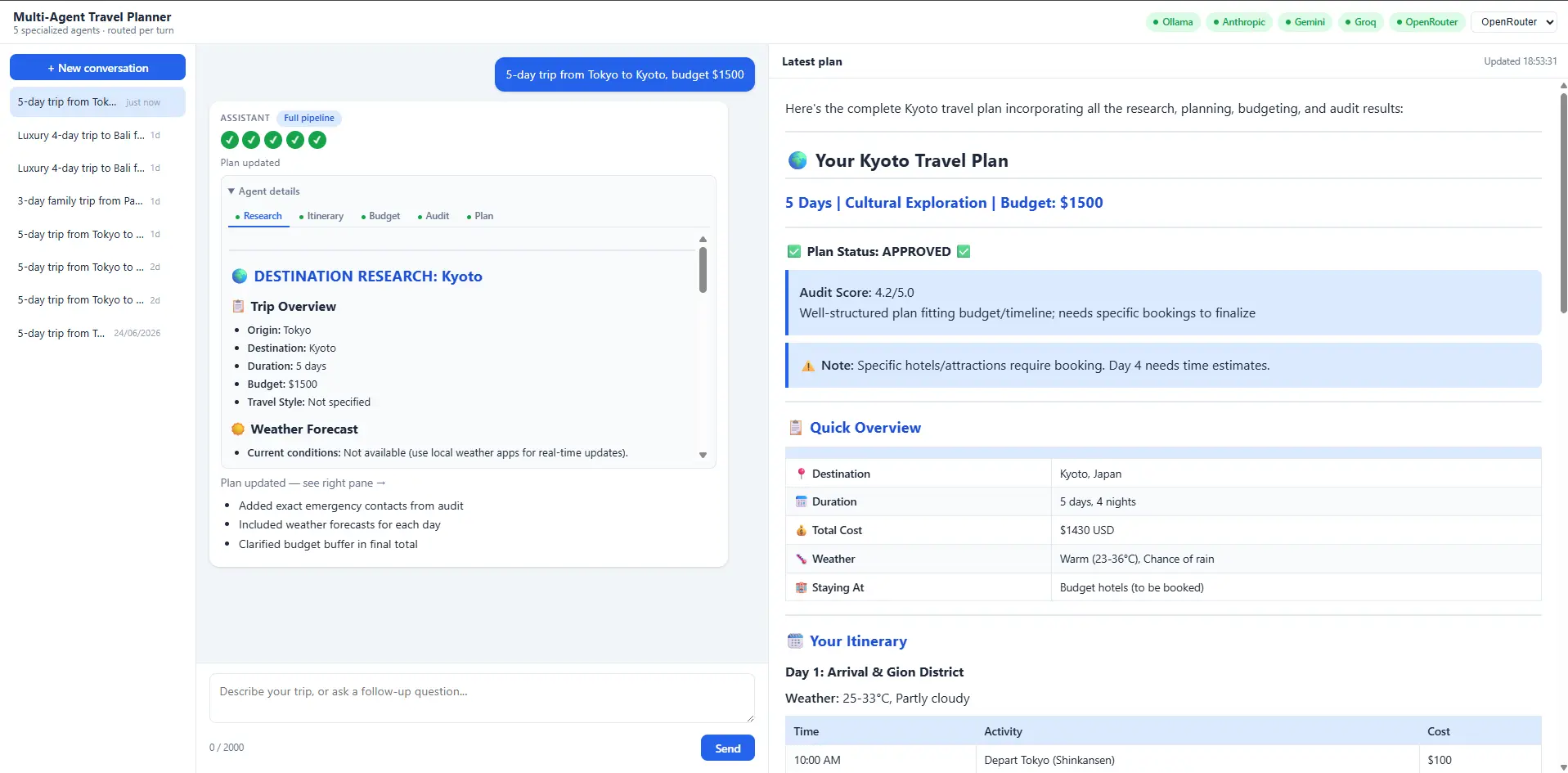The width and height of the screenshot is (1568, 773).
Task: Focus the Describe your trip text box
Action: (x=482, y=698)
